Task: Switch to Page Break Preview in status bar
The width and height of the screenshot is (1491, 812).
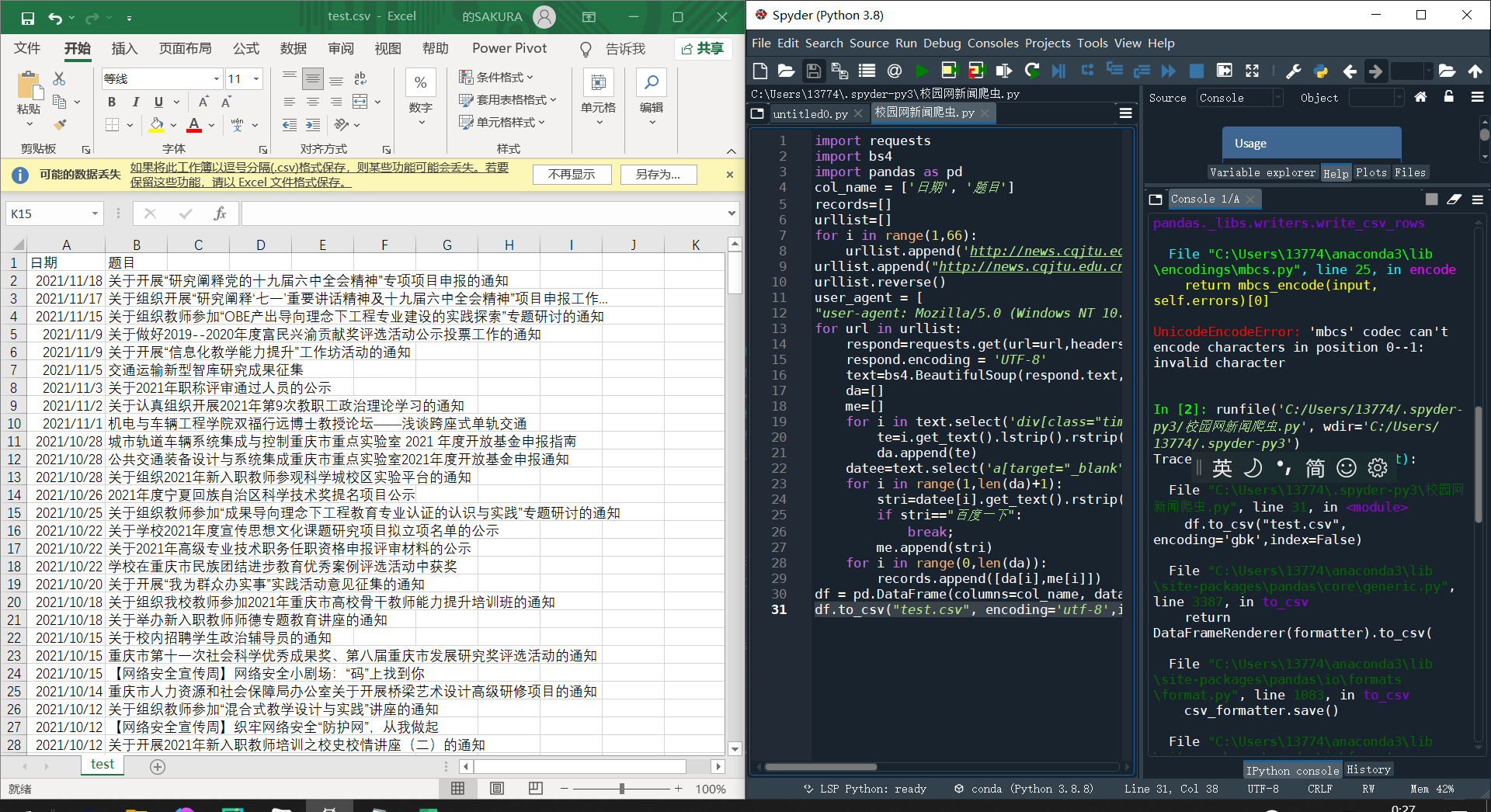Action: point(536,789)
